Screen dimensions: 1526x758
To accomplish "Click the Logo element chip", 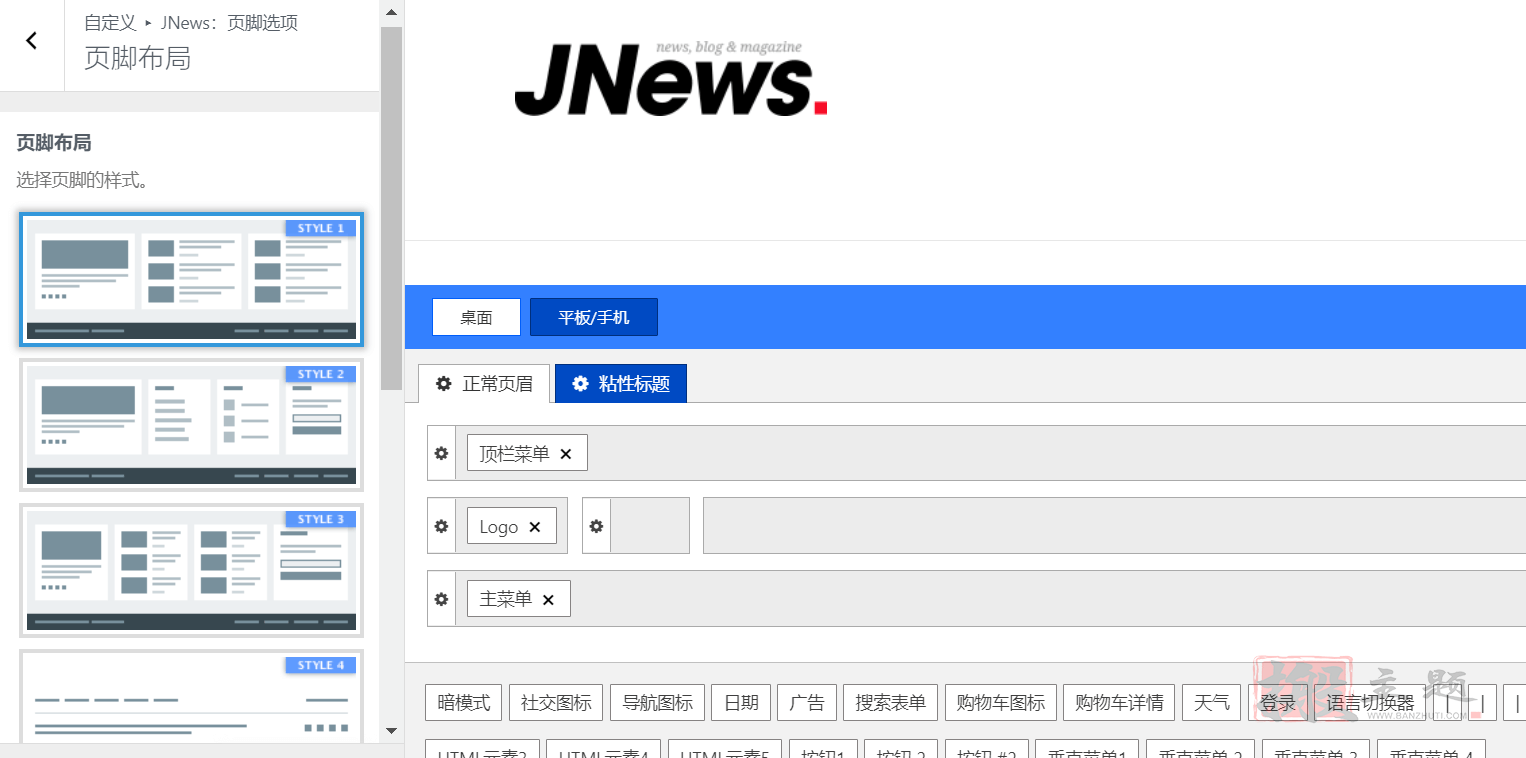I will click(512, 526).
